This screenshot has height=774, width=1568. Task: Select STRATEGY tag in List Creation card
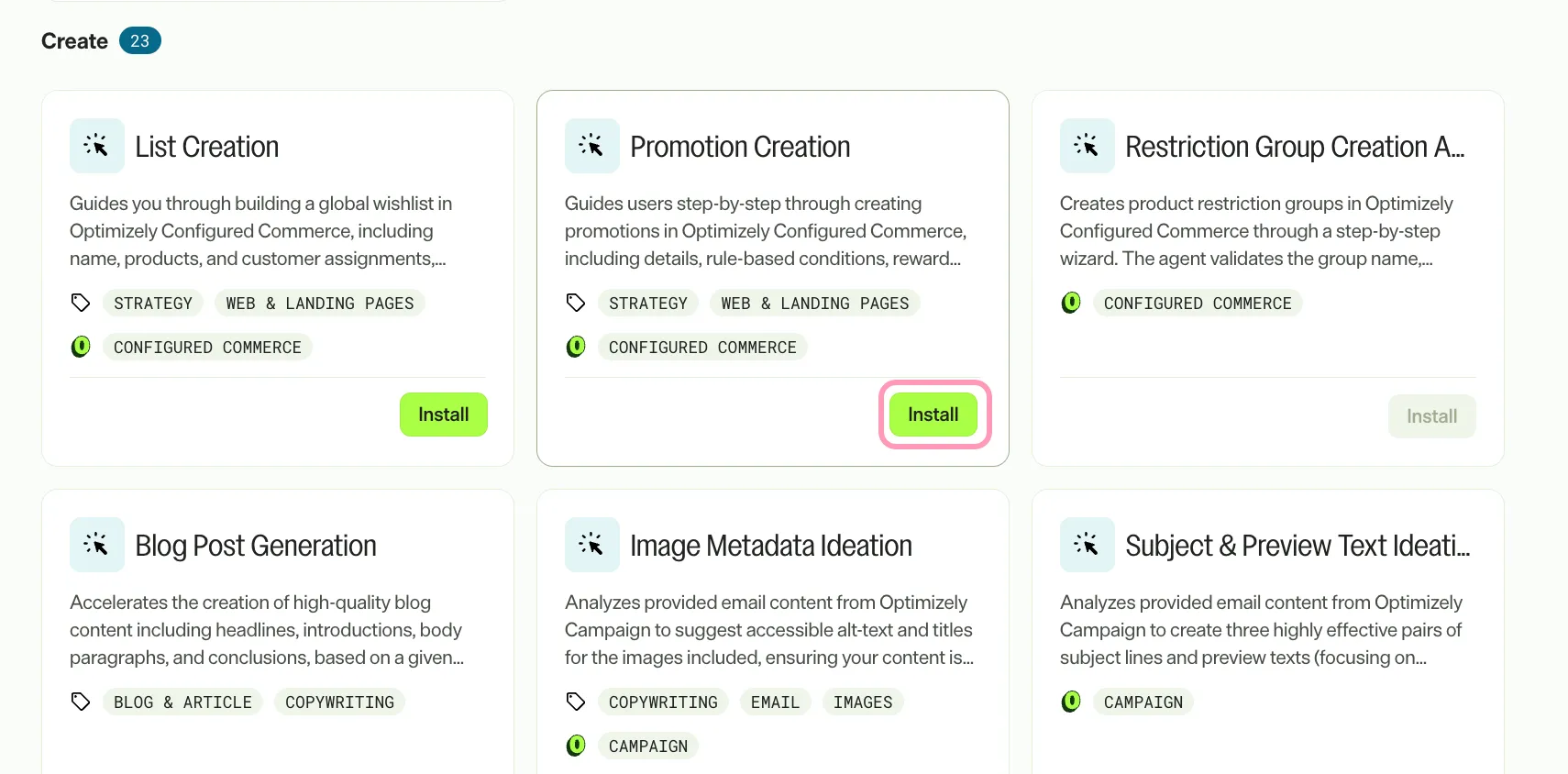(153, 303)
